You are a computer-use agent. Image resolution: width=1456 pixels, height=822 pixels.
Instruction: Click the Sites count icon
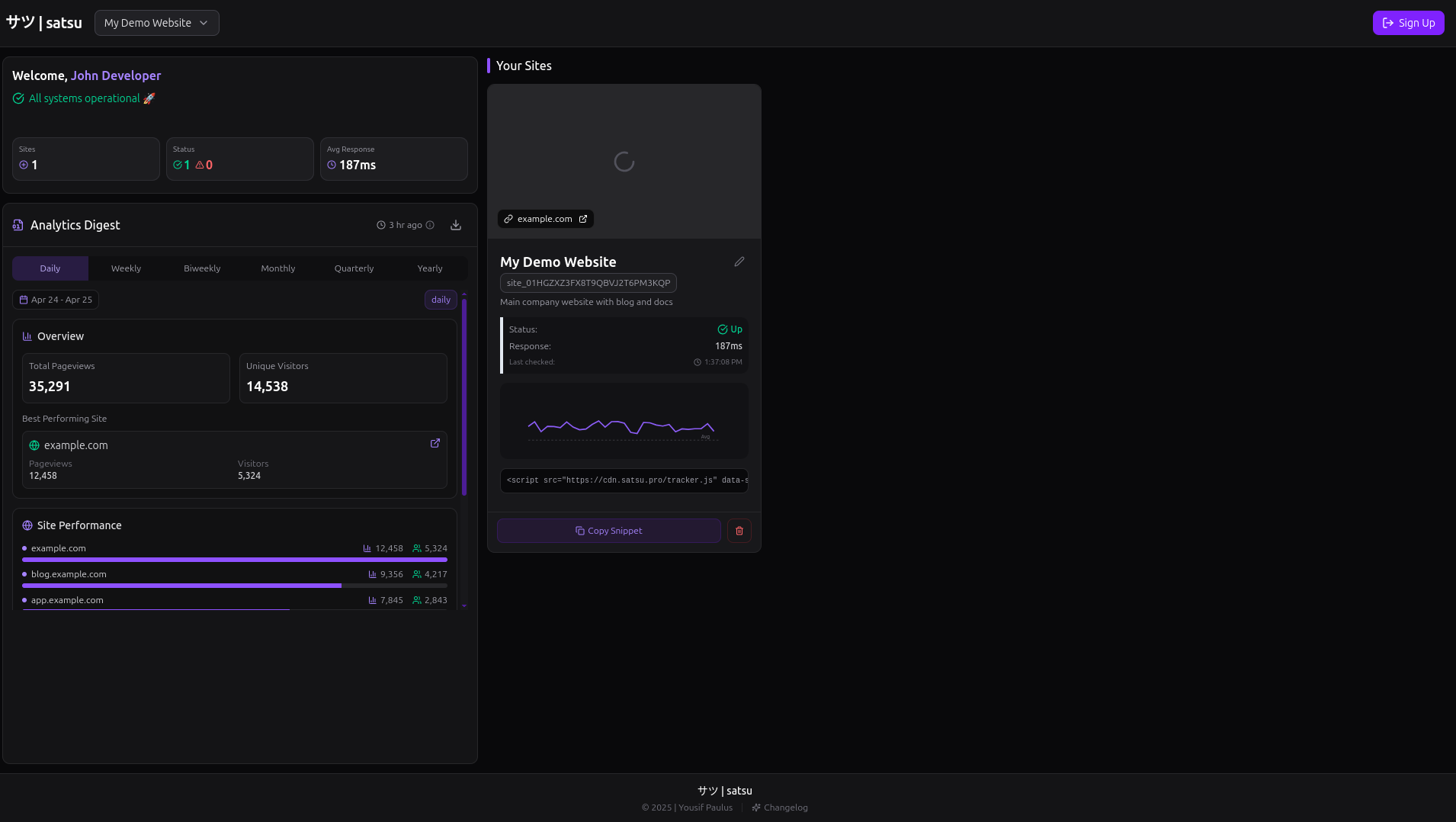(x=24, y=165)
